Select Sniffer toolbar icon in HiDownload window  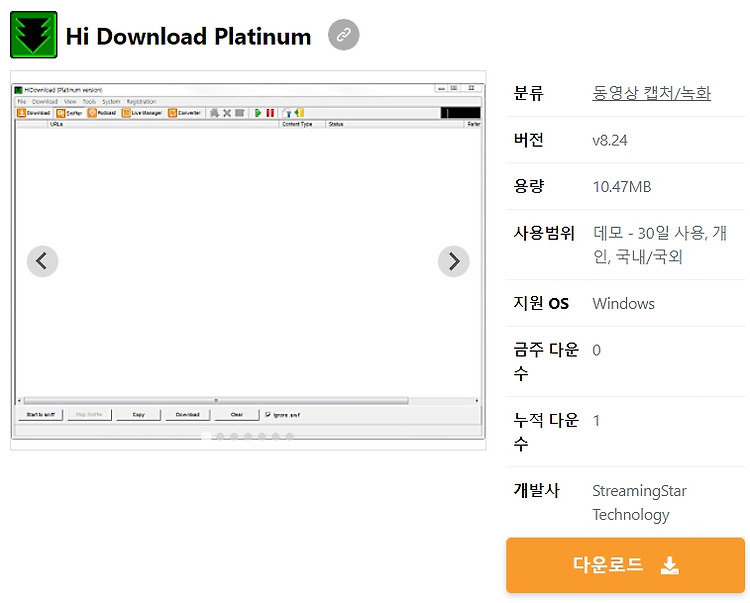(x=69, y=113)
